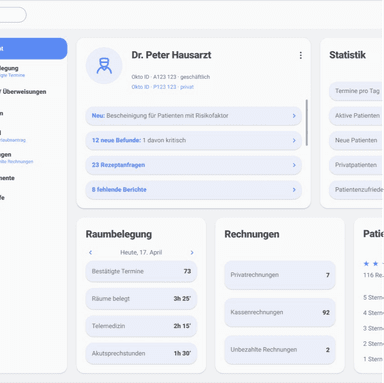Click the Überweisungen item in the sidebar
Viewport: 384px width, 383px height.
(x=23, y=92)
